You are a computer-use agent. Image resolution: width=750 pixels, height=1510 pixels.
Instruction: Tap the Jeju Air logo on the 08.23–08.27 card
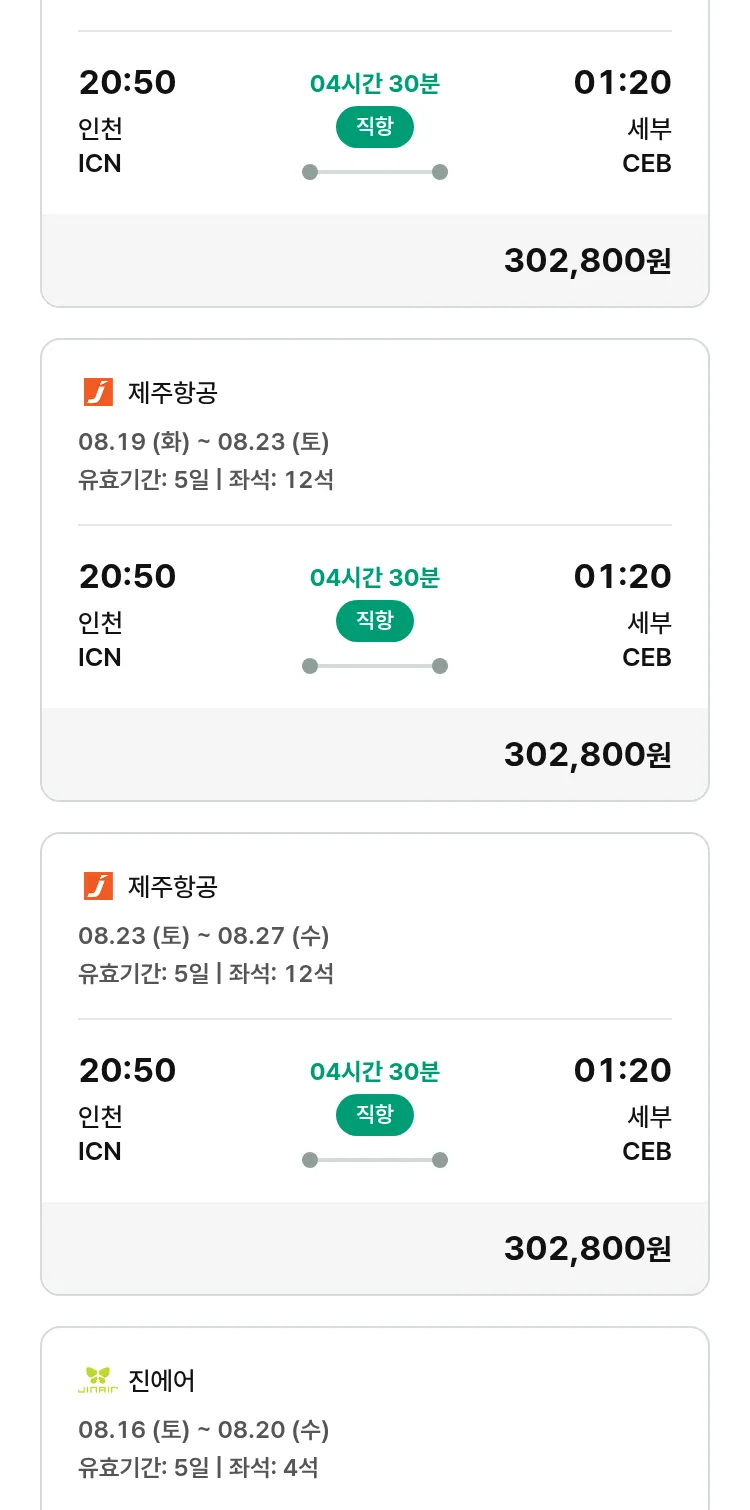coord(98,887)
